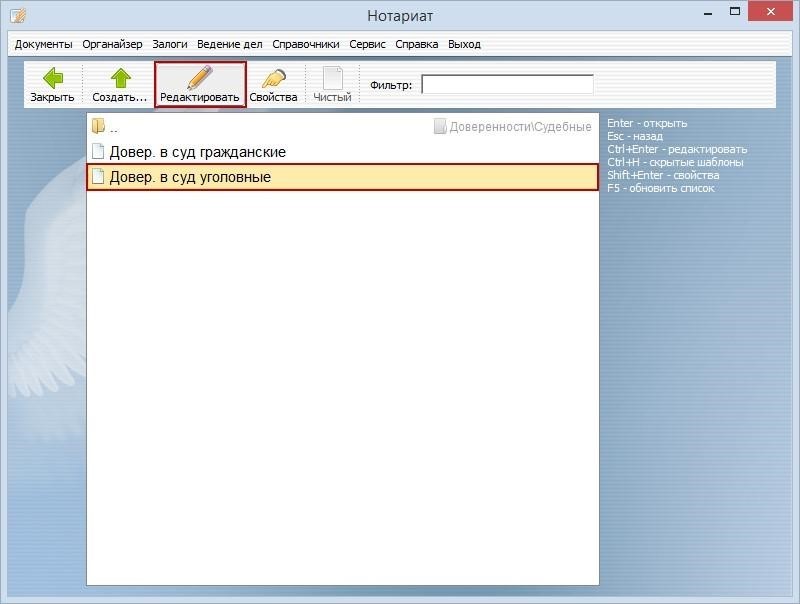Click the Закрыть green arrow toolbar icon
This screenshot has width=800, height=604.
53,78
